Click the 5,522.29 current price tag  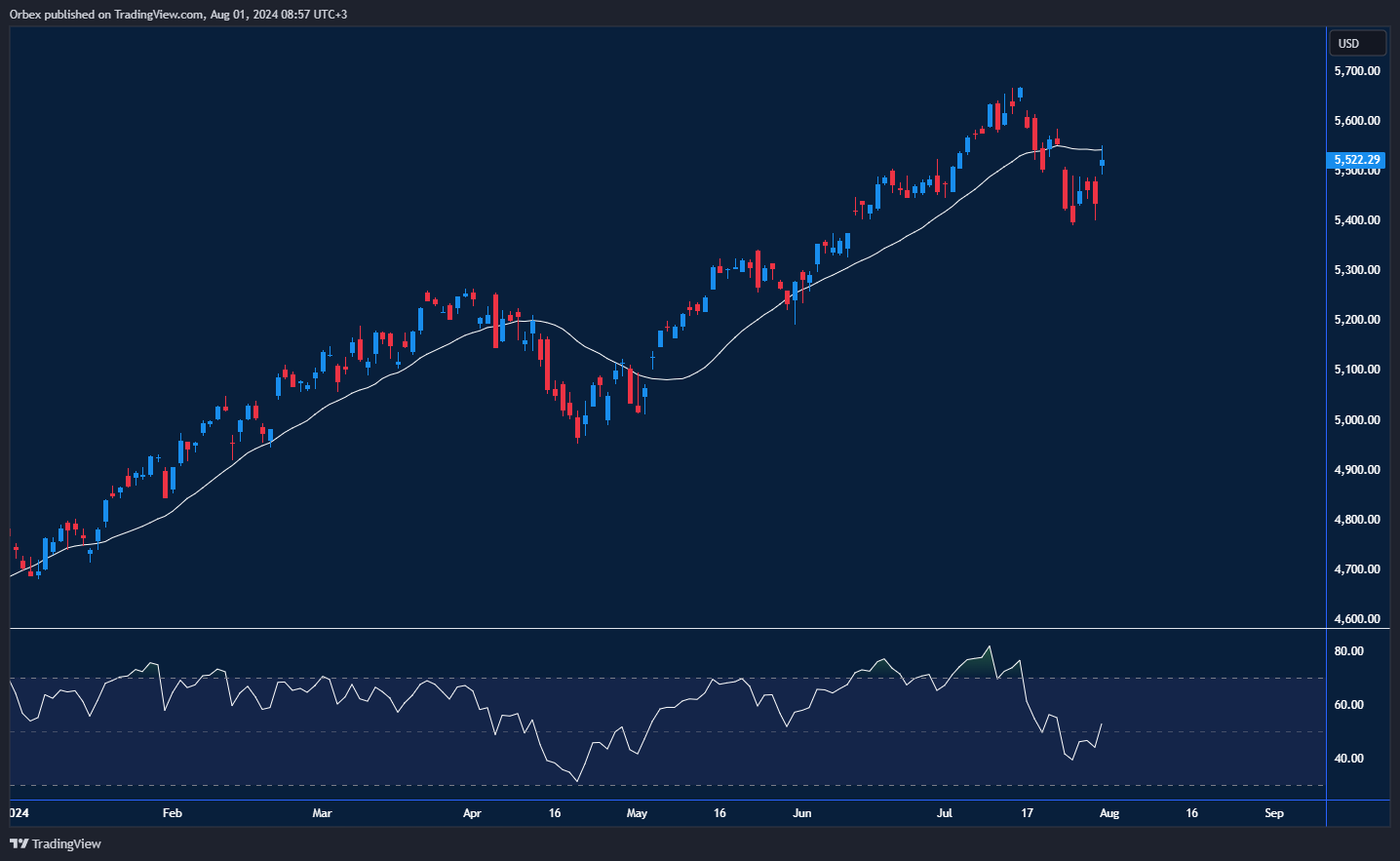coord(1357,160)
